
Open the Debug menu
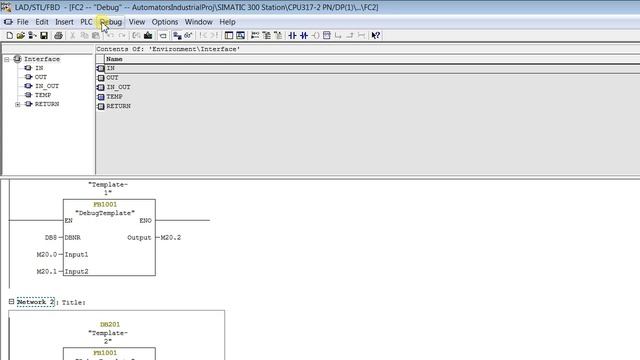point(111,22)
